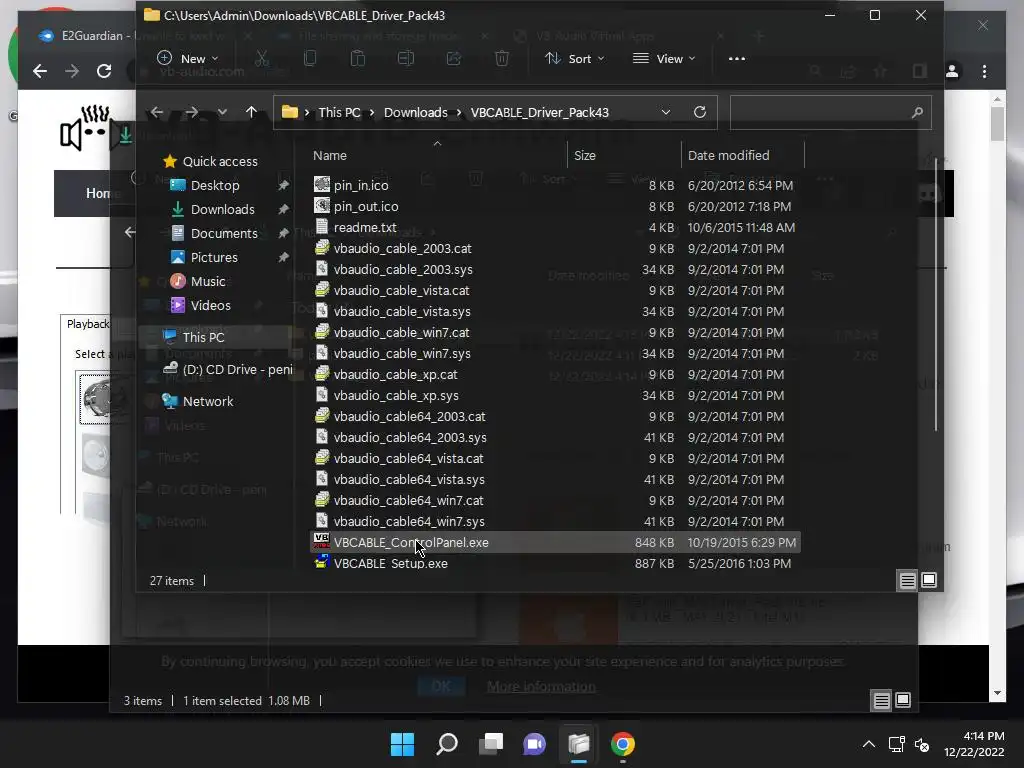Reload the page in Chrome window
Screen dimensions: 1024x768
tap(104, 71)
